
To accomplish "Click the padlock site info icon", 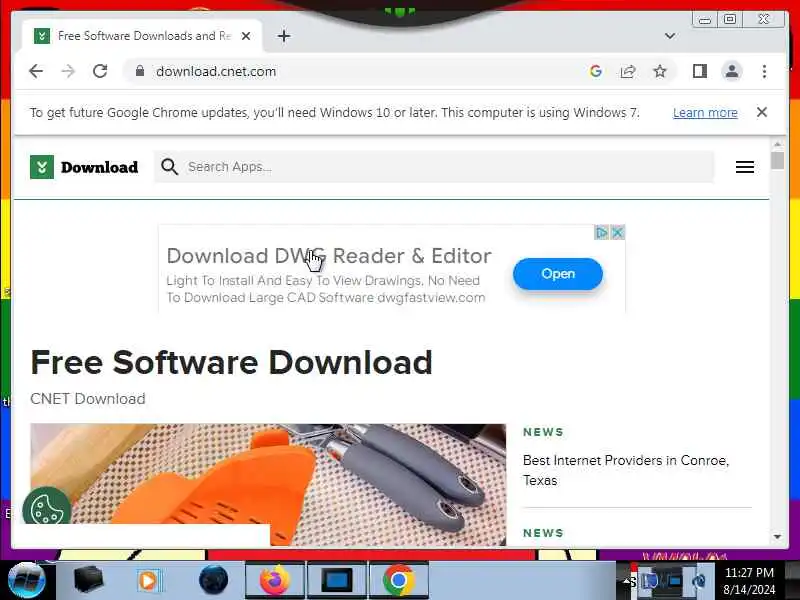I will click(140, 71).
